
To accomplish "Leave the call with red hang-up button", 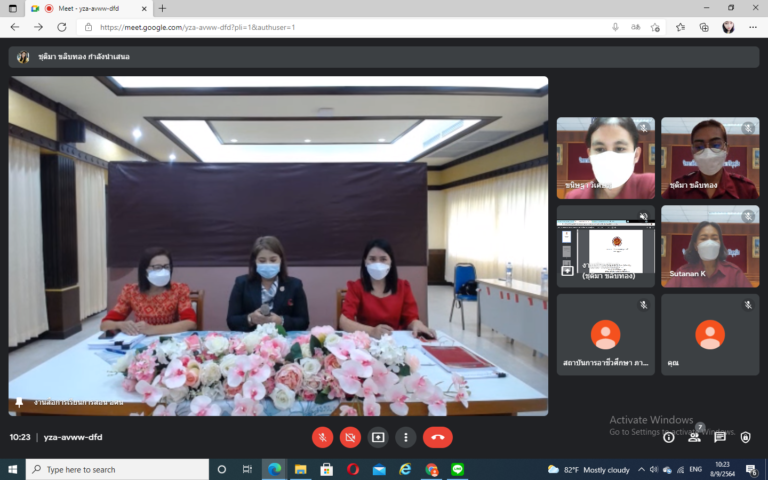I will tap(437, 437).
